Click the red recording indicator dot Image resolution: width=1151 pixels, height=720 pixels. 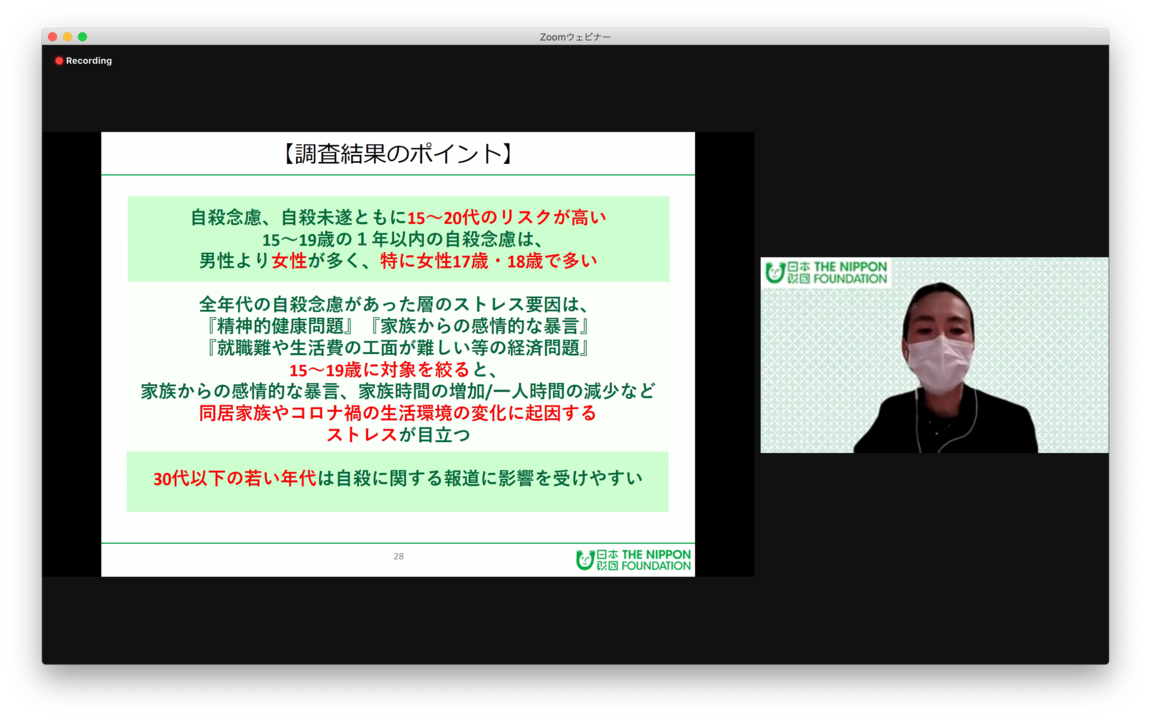click(x=59, y=61)
